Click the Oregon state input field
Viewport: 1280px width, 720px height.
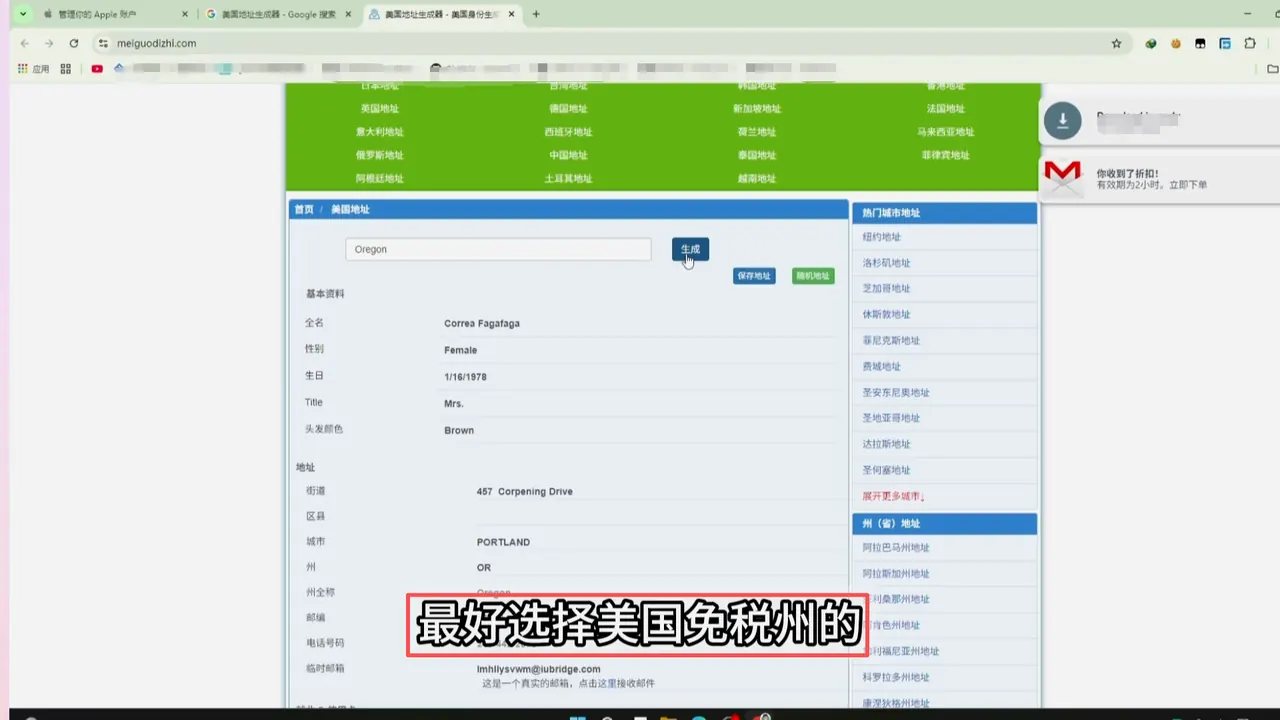point(498,249)
